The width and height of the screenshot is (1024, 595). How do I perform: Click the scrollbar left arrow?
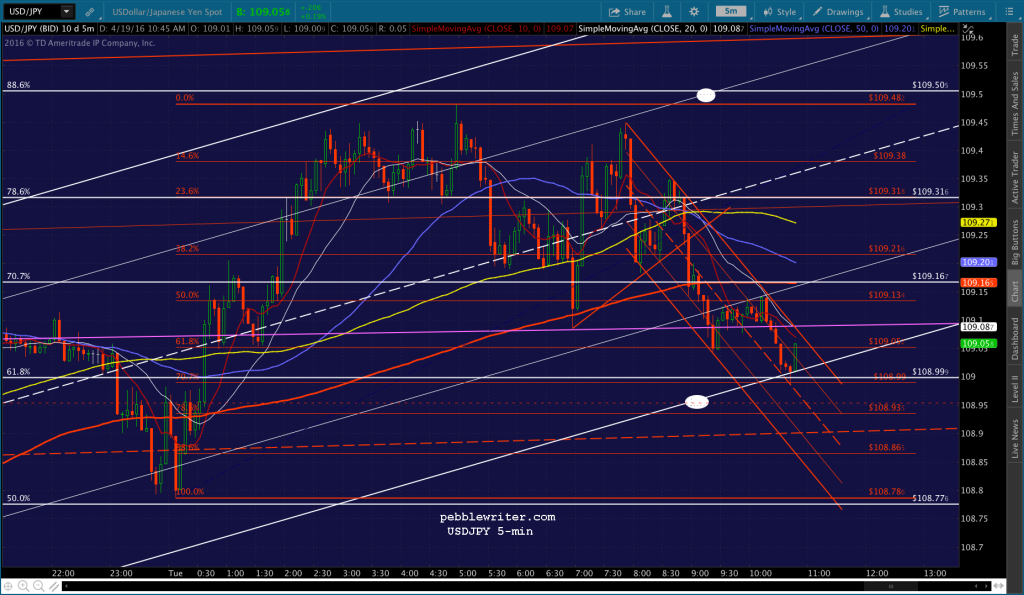65,586
